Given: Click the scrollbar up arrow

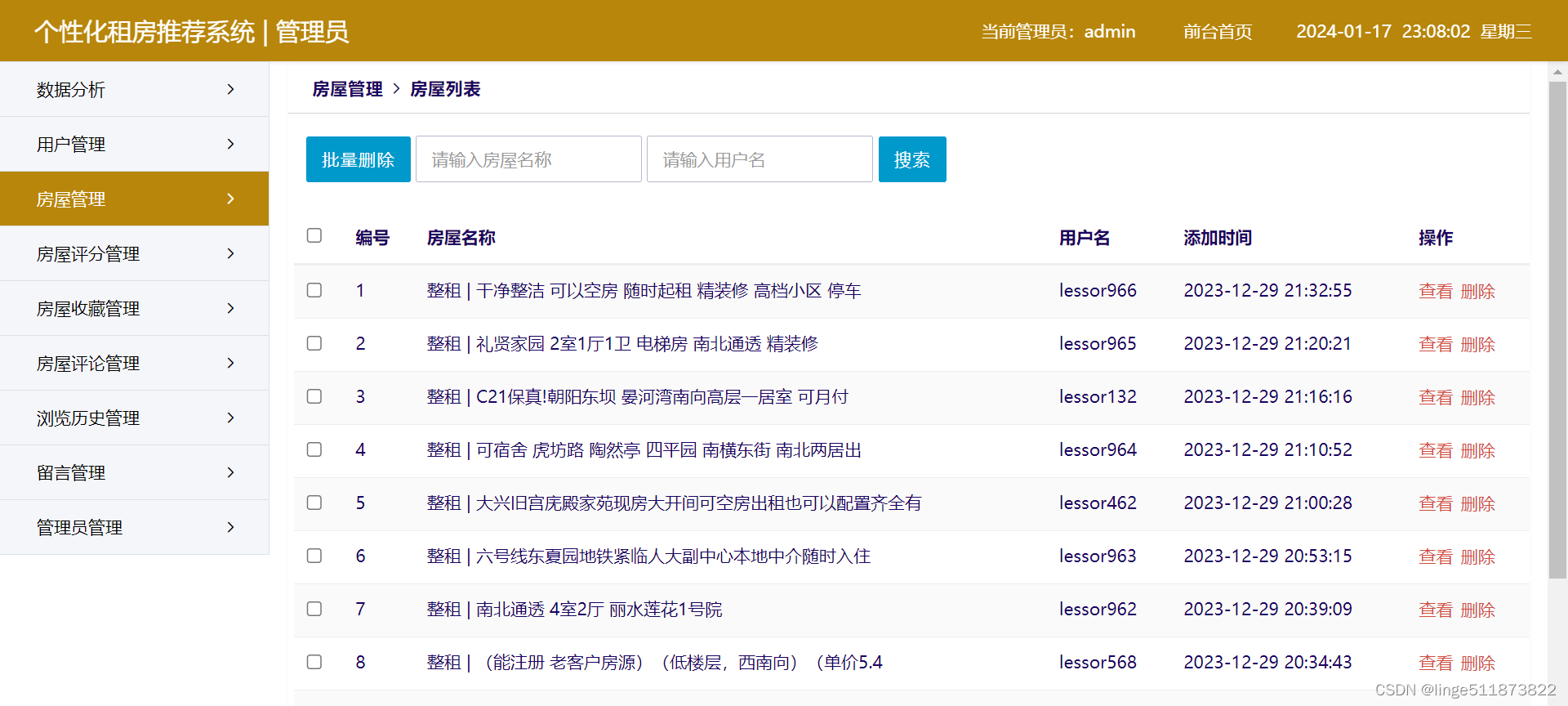Looking at the screenshot, I should (1557, 72).
